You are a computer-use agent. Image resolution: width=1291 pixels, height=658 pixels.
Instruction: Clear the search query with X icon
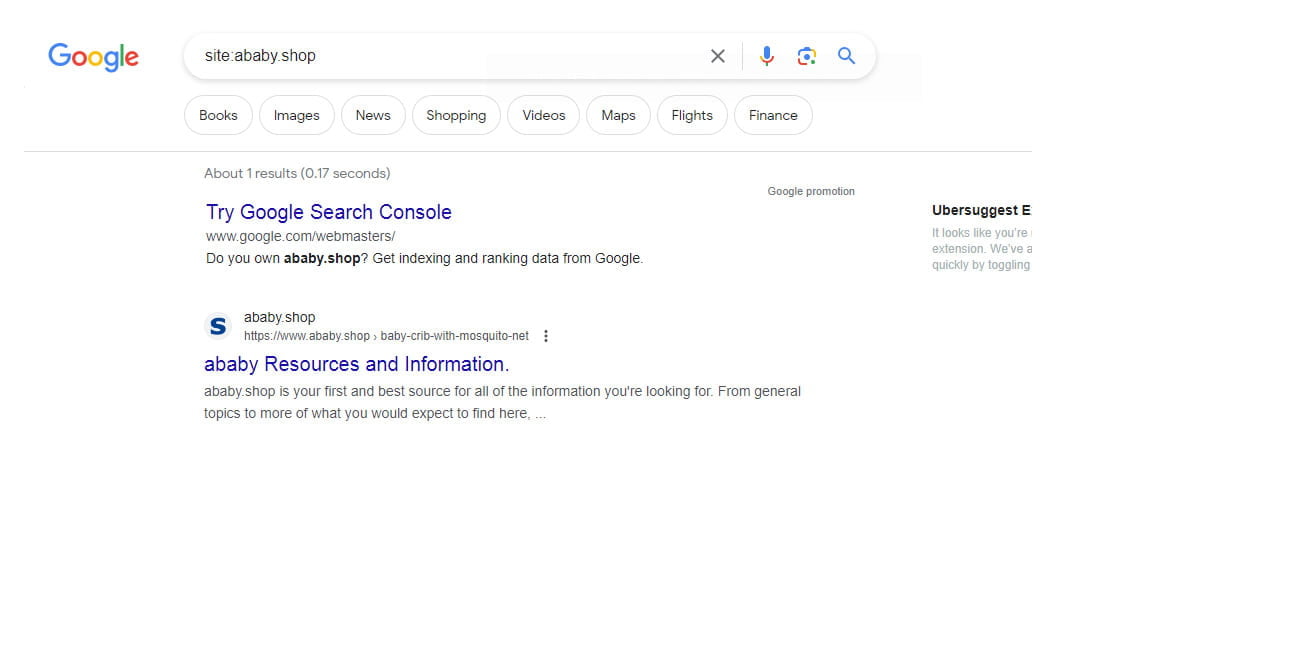click(717, 56)
